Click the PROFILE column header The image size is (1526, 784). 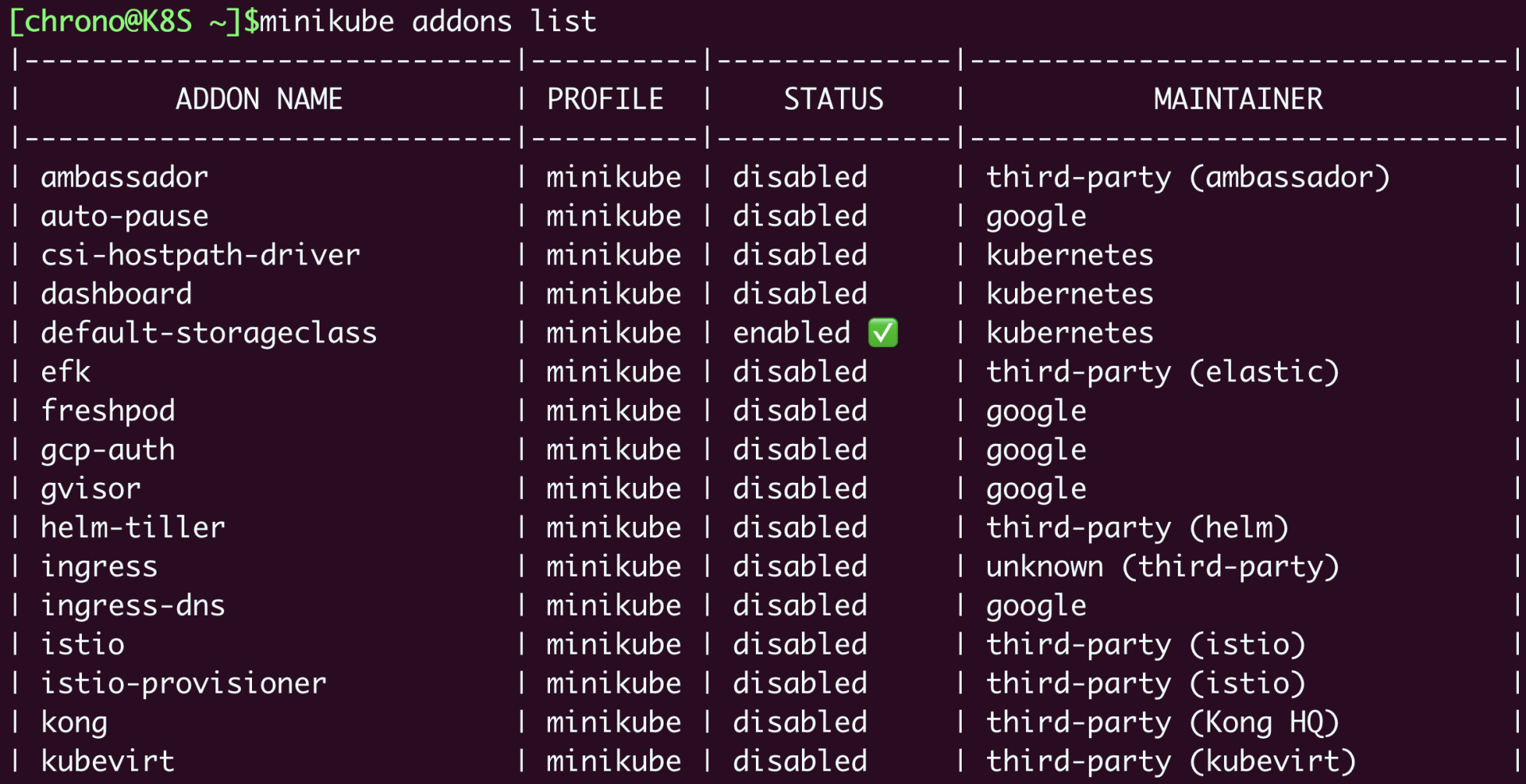[x=605, y=99]
